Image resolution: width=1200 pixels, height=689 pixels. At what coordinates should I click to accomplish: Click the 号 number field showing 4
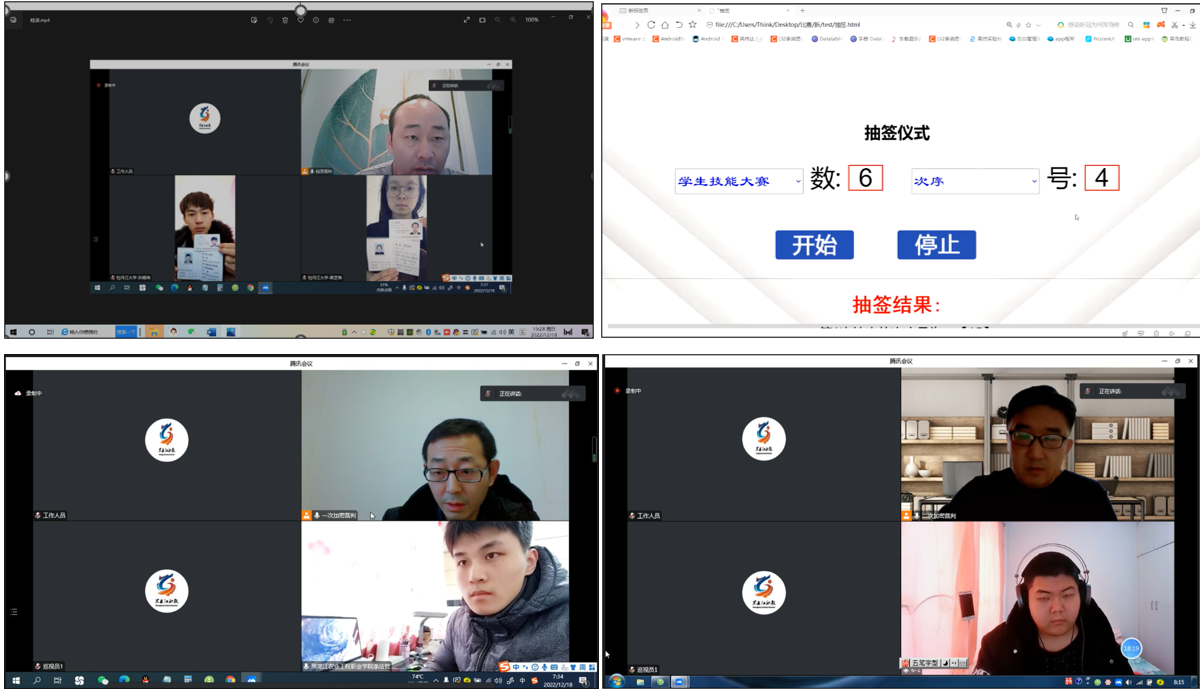1101,178
